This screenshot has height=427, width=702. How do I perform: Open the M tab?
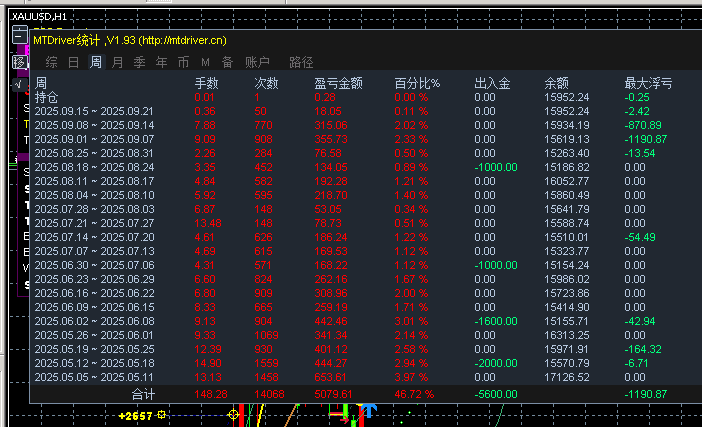205,62
